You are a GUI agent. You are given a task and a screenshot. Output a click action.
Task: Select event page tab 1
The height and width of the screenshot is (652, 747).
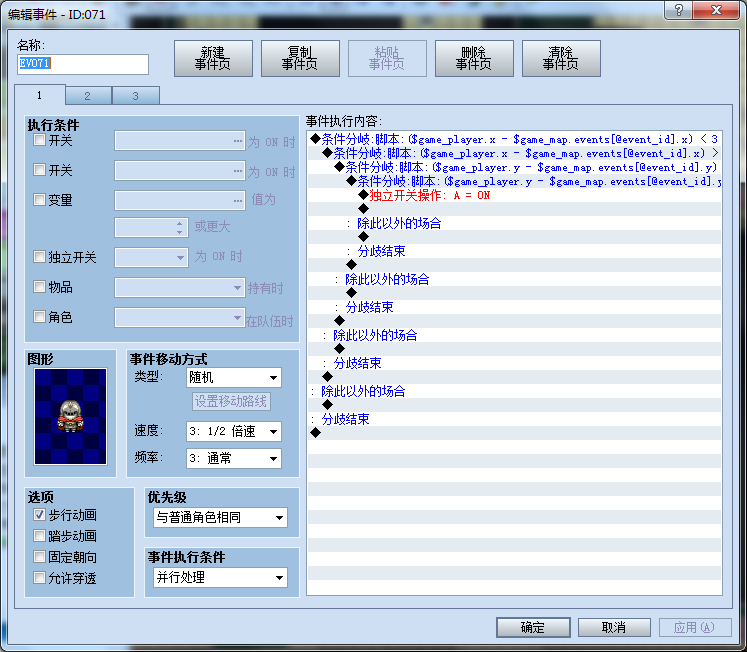pyautogui.click(x=40, y=95)
